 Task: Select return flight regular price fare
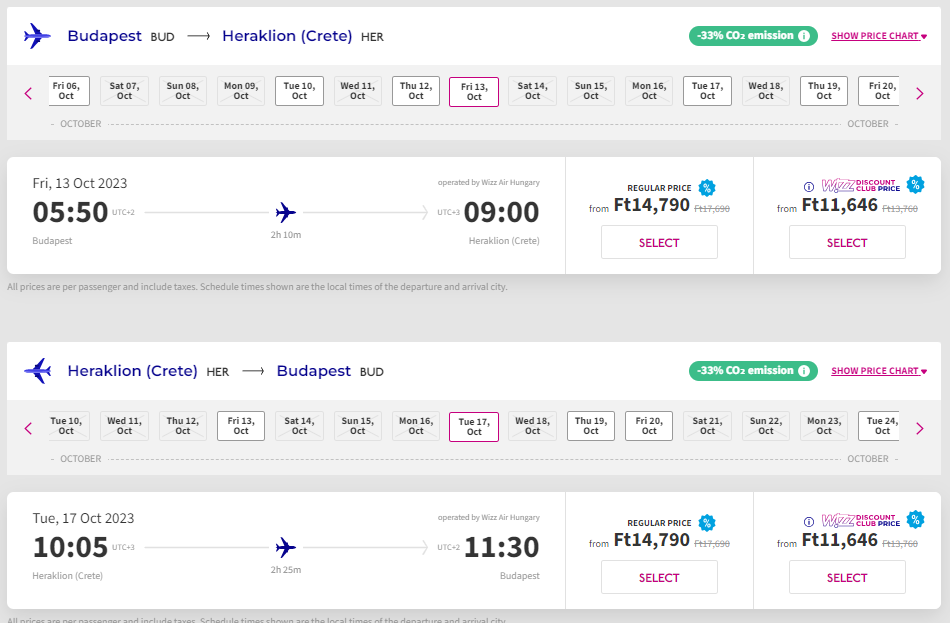click(x=659, y=578)
